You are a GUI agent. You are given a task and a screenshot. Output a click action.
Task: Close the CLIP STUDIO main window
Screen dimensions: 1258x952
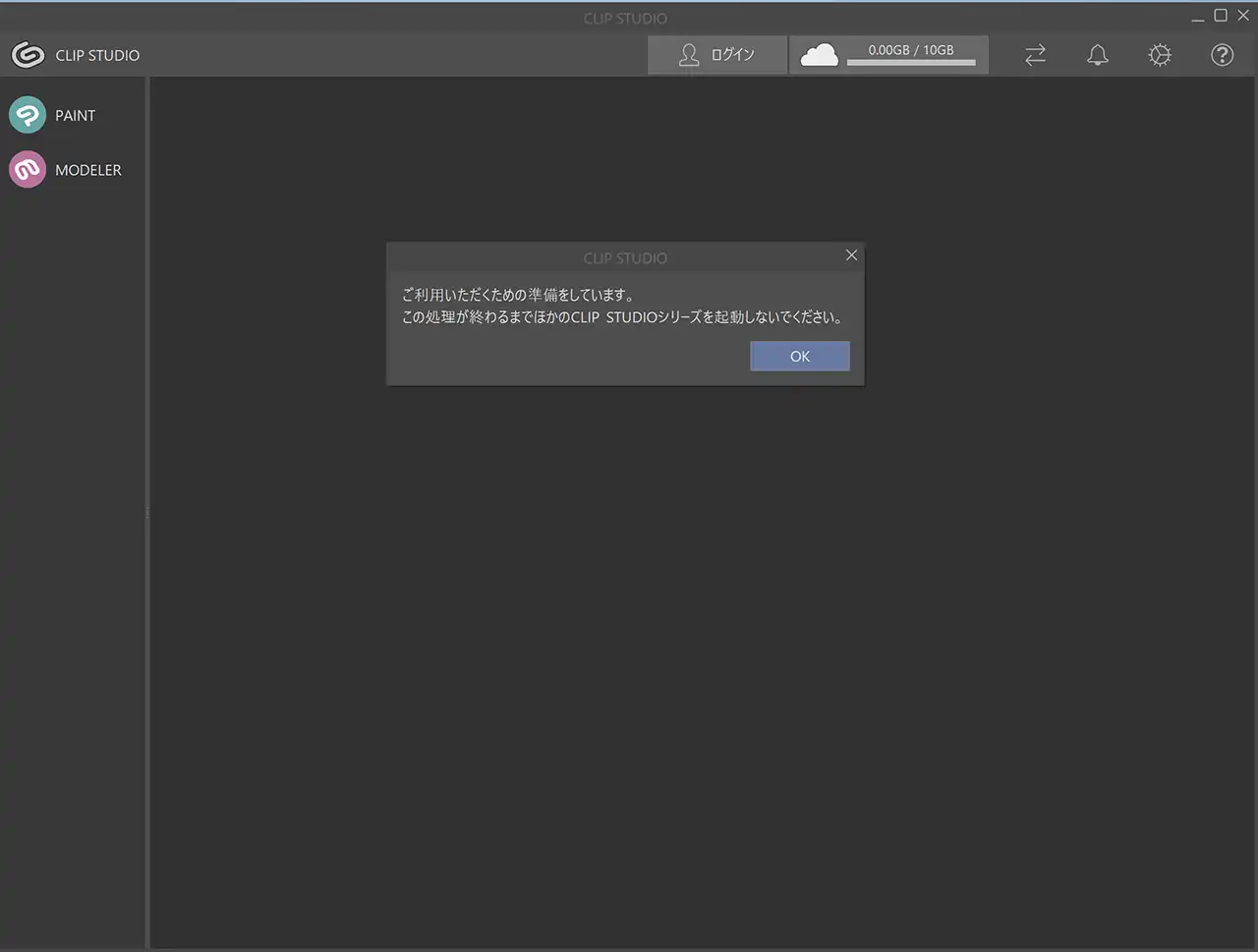[1243, 16]
